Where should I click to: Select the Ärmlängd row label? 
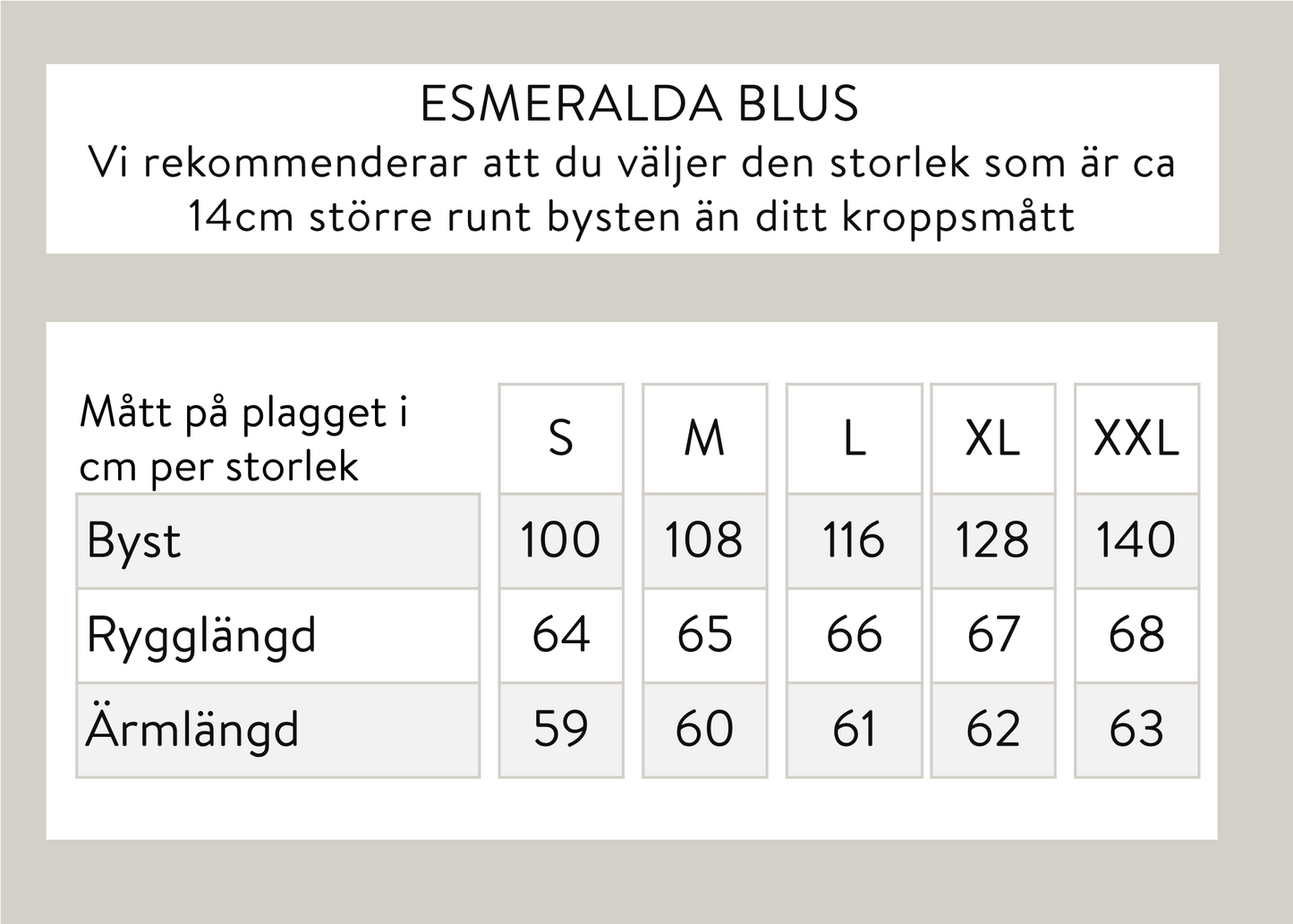pyautogui.click(x=193, y=729)
